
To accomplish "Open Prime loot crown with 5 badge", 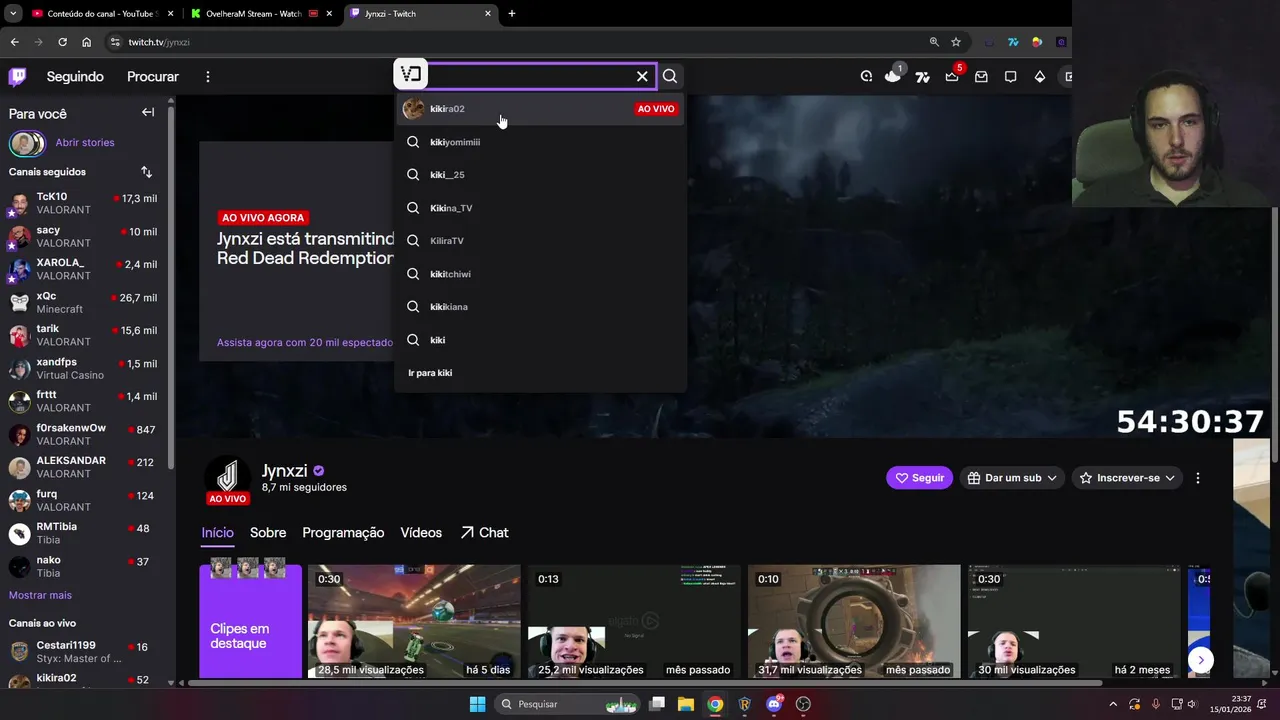I will (x=952, y=77).
